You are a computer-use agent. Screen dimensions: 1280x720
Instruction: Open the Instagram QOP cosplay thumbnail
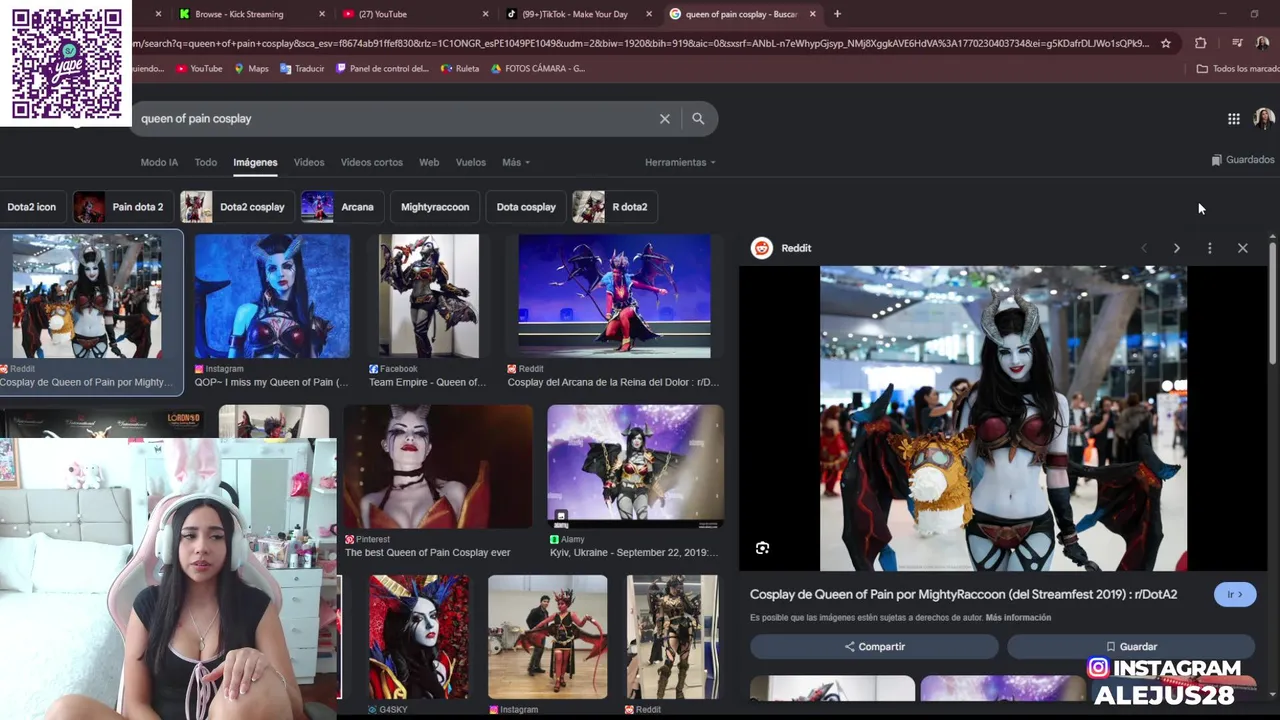[x=272, y=296]
